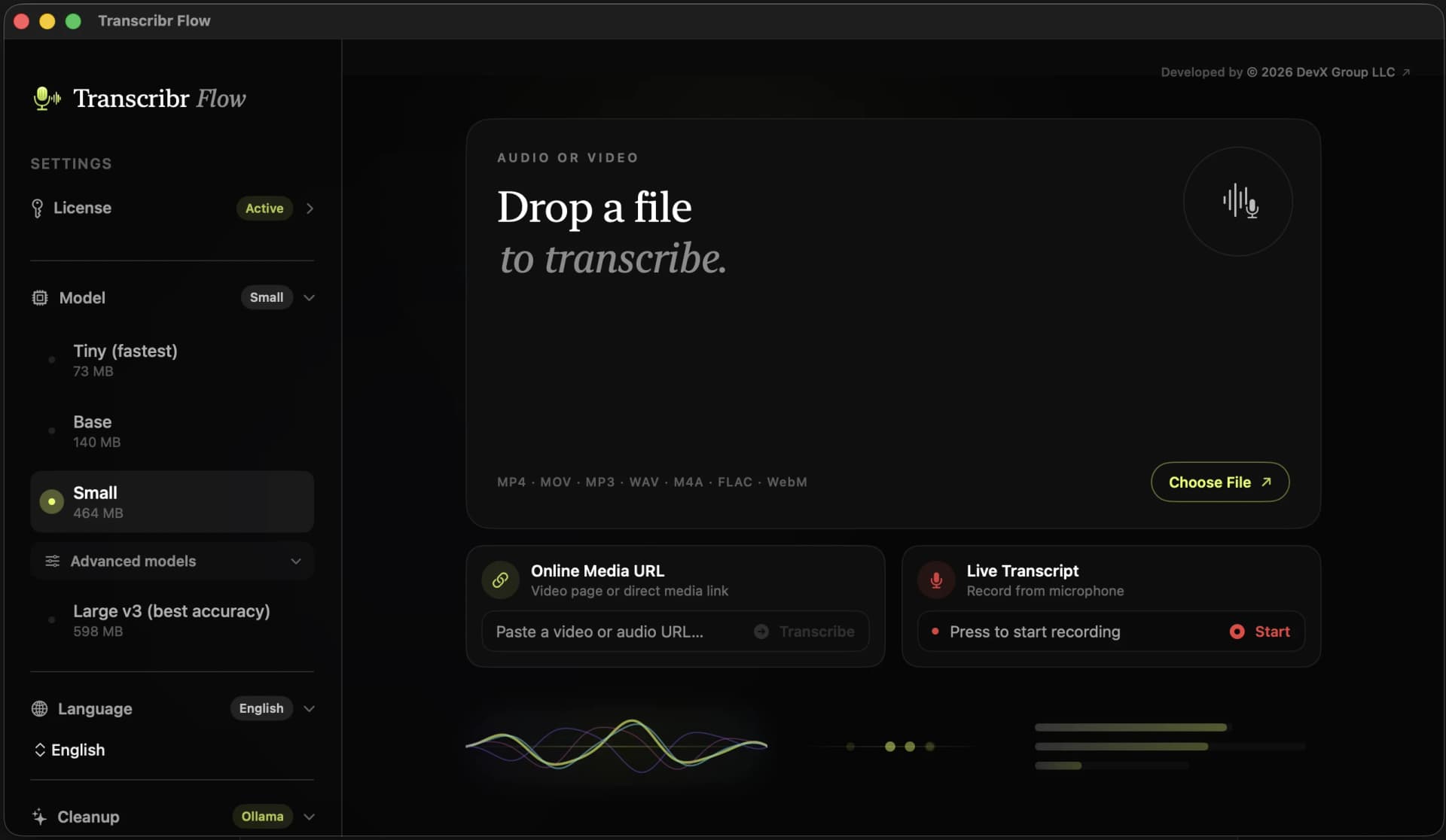
Task: Click the Small model badge
Action: [267, 297]
